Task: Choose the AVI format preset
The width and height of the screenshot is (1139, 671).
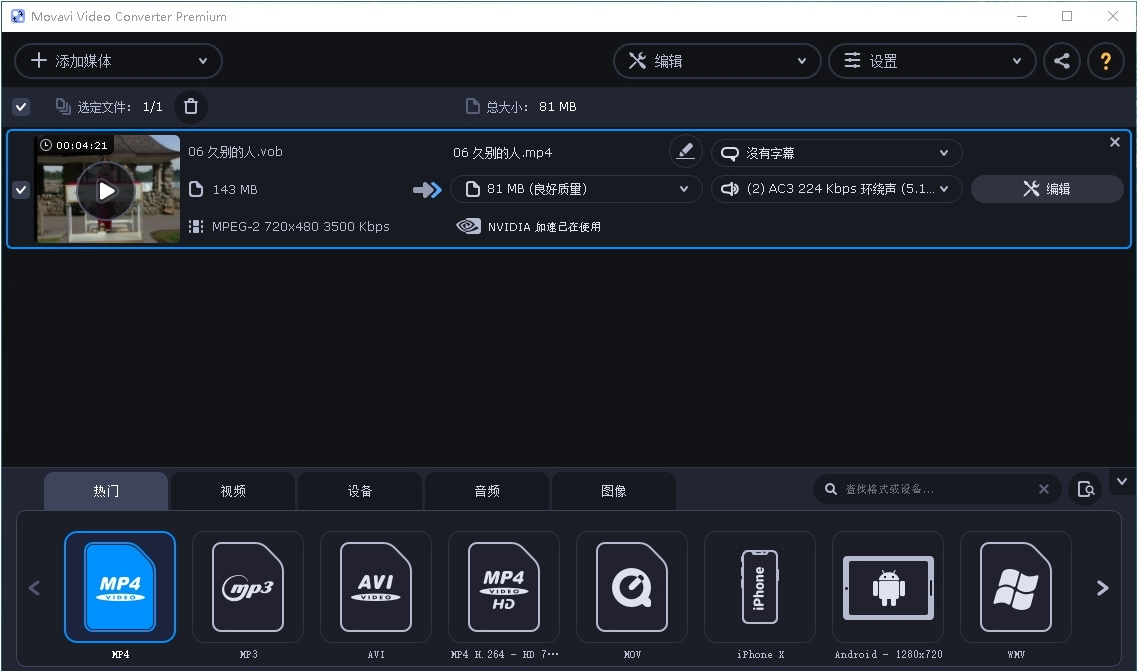Action: [376, 587]
